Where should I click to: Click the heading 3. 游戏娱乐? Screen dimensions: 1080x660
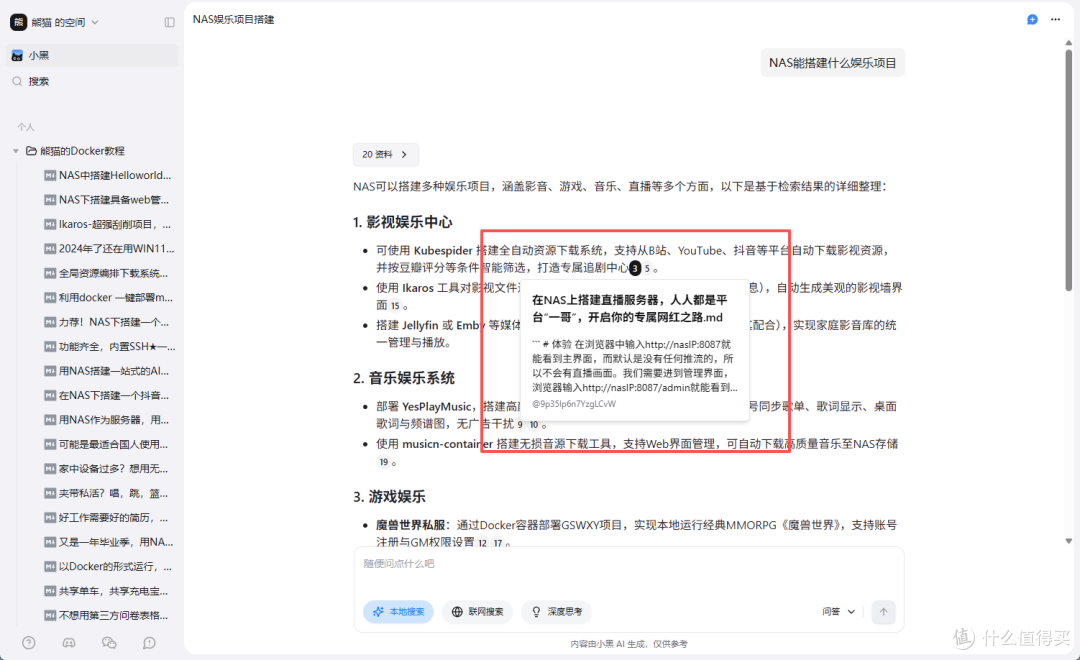(389, 497)
